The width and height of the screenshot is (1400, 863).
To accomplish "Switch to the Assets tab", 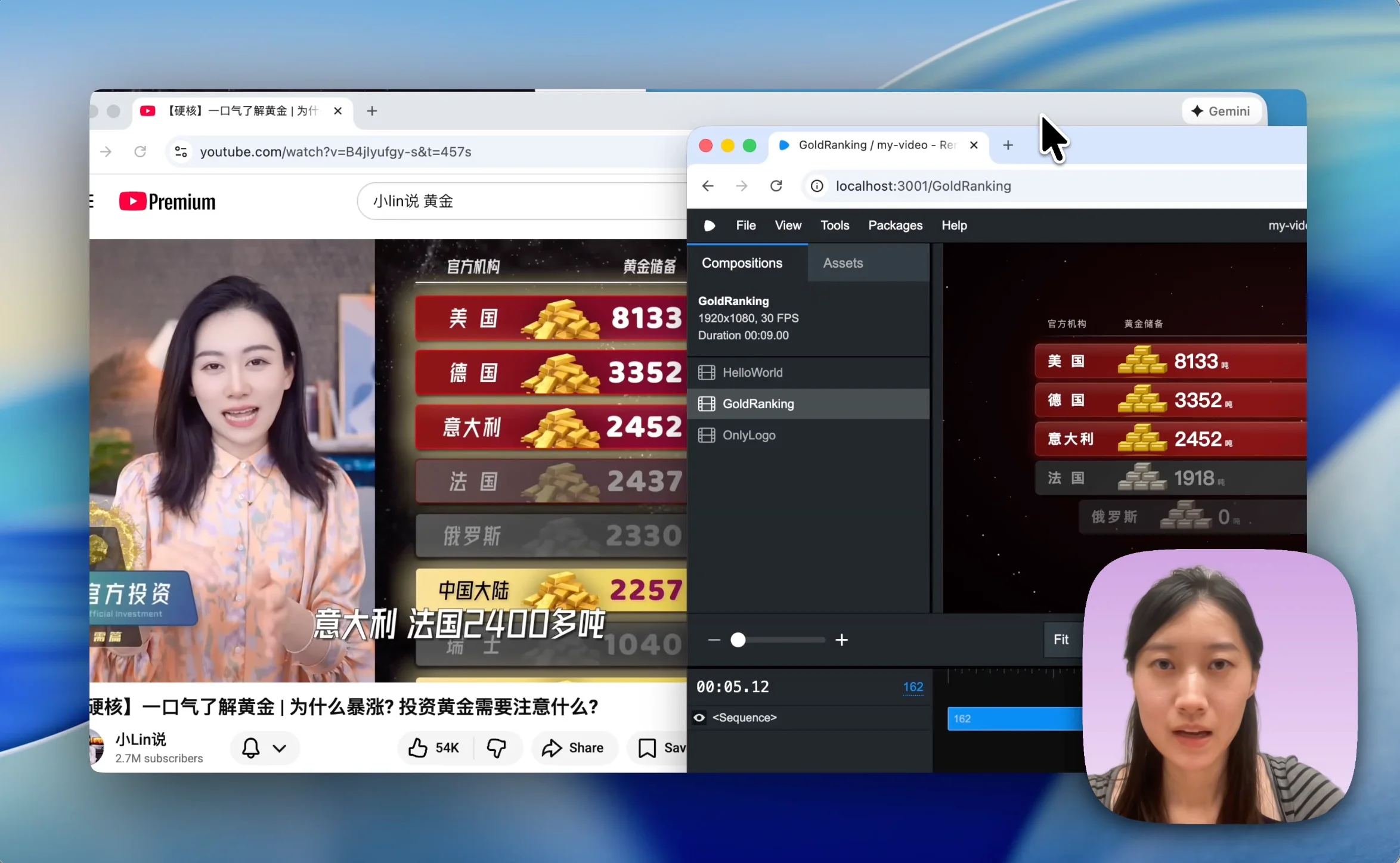I will (843, 262).
